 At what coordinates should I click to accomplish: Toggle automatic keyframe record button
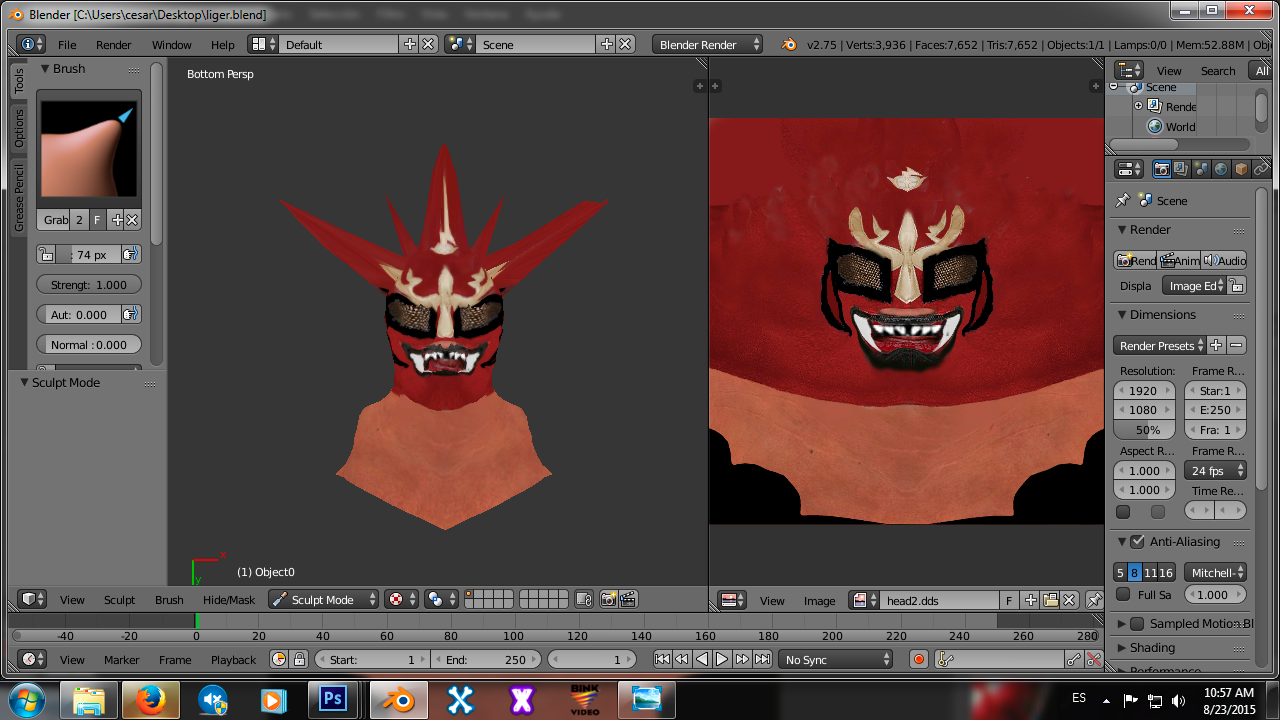tap(919, 659)
